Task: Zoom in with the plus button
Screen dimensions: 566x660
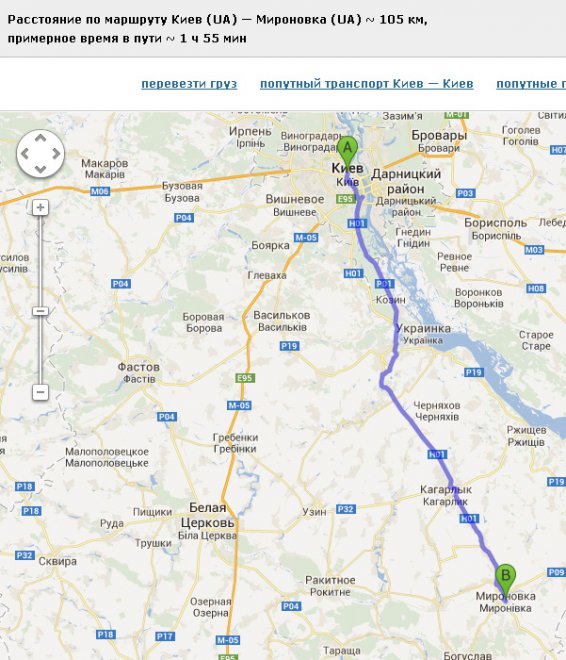Action: click(x=40, y=208)
